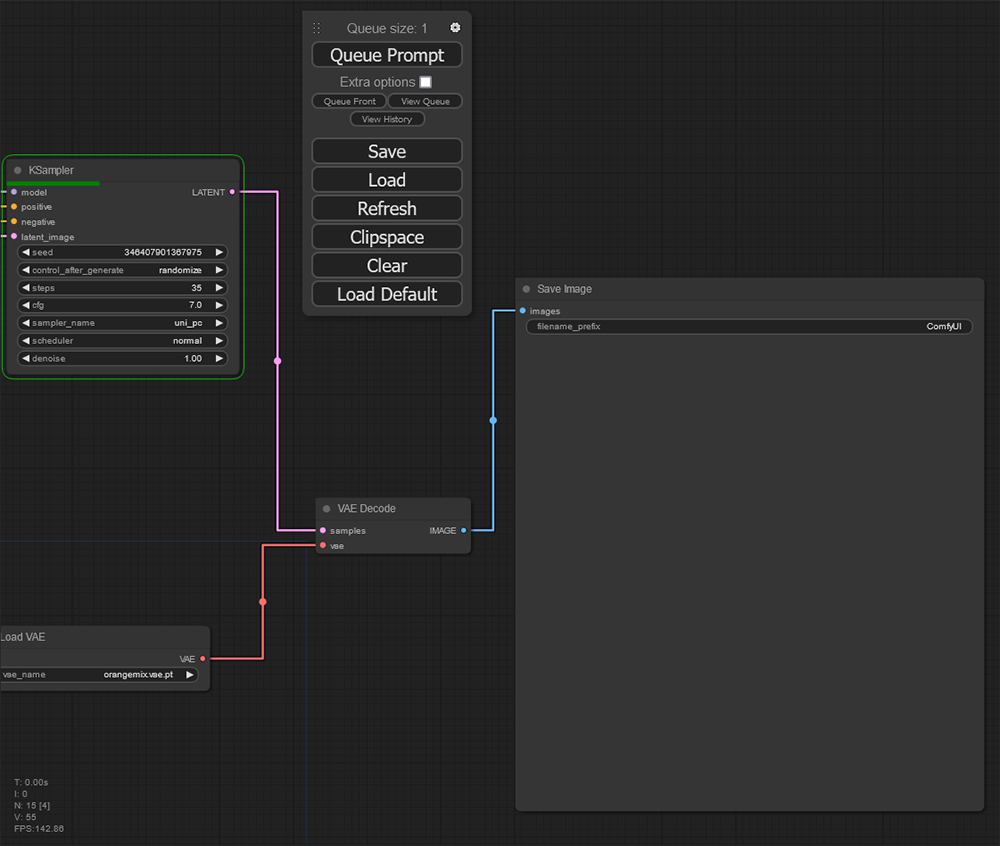Image resolution: width=1000 pixels, height=846 pixels.
Task: Click the VAE Decode IMAGE output connector
Action: coord(463,531)
